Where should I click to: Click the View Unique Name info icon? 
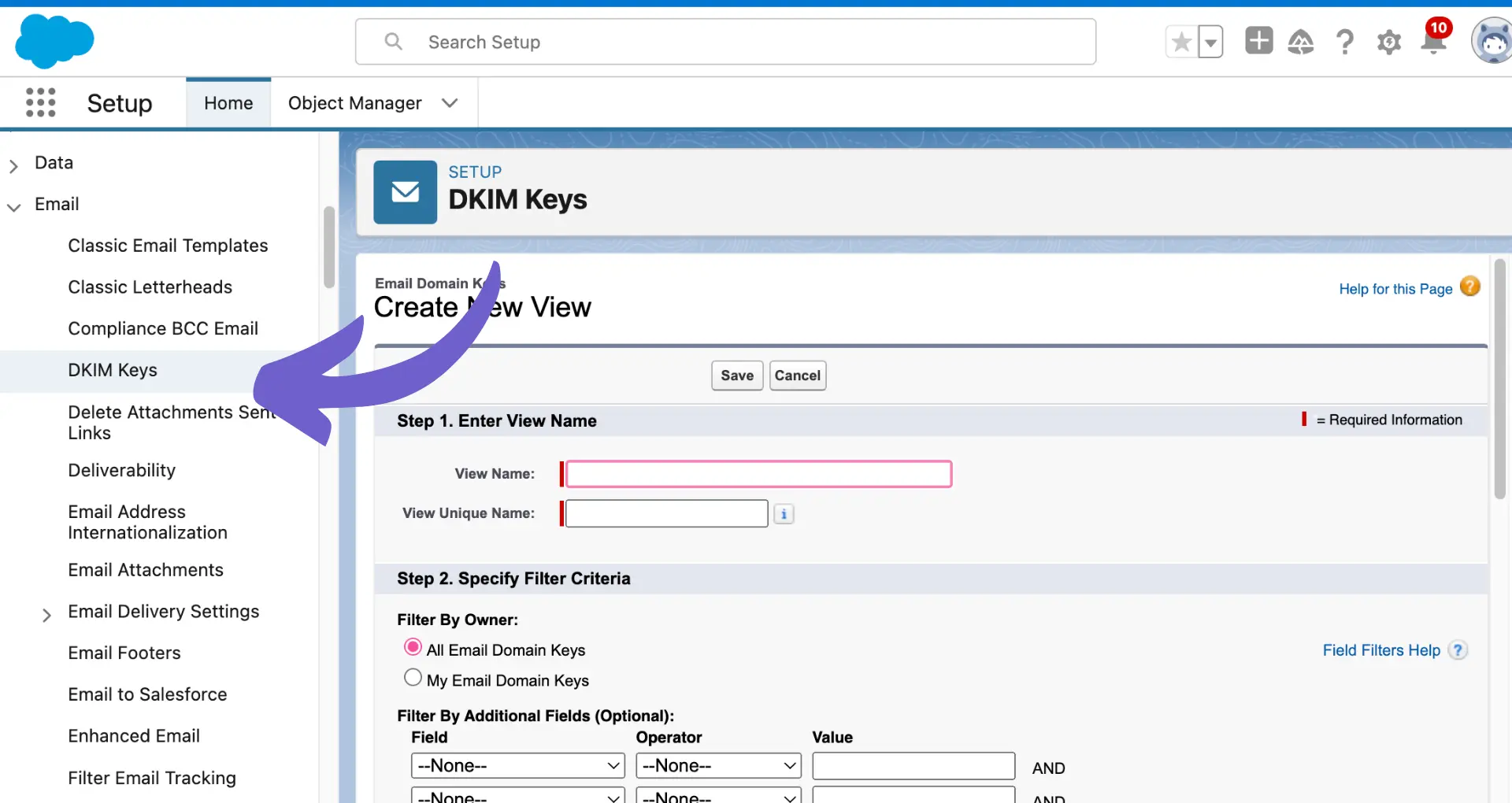coord(784,514)
